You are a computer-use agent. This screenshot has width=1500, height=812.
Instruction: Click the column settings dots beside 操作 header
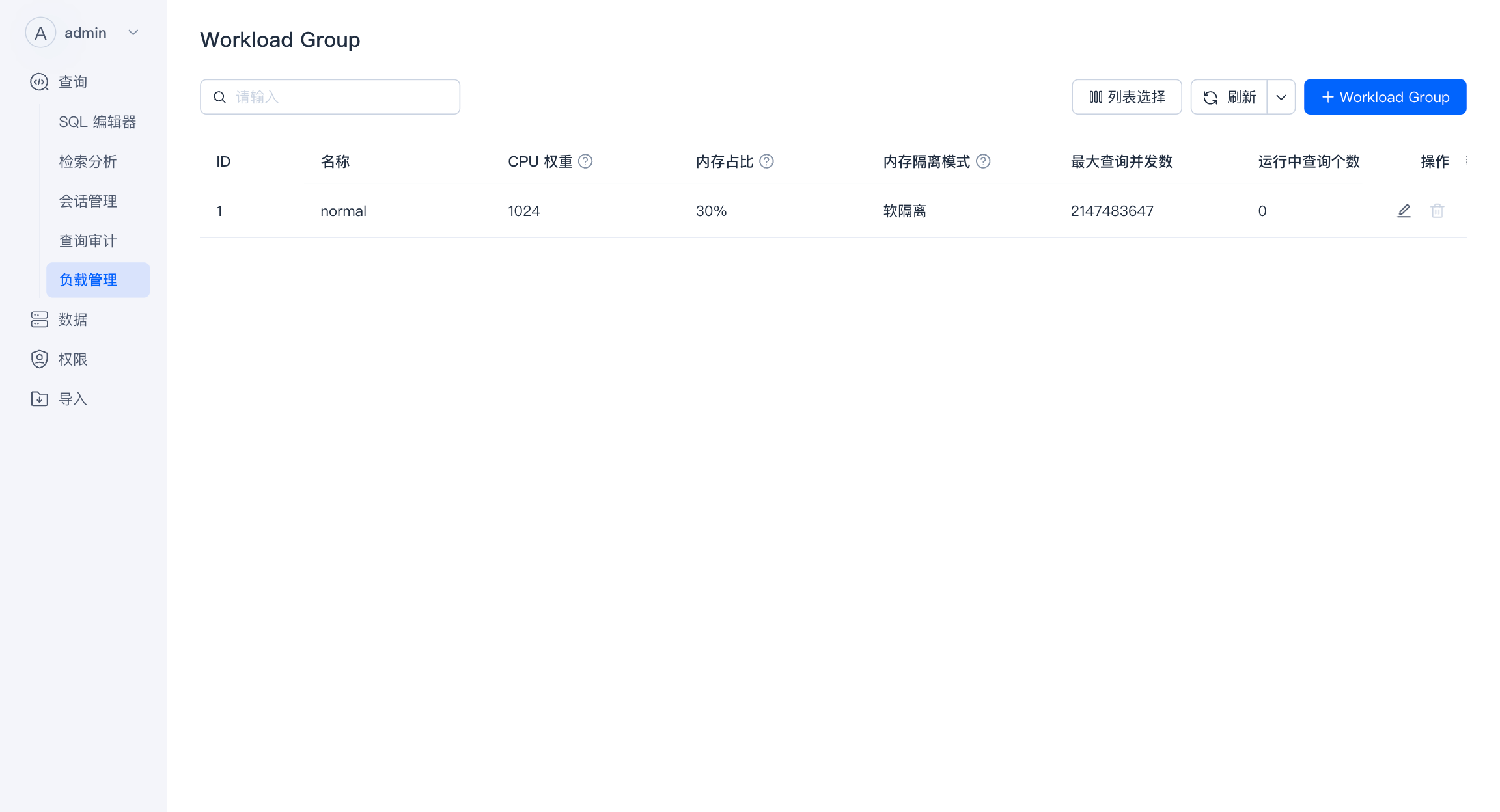(x=1466, y=160)
